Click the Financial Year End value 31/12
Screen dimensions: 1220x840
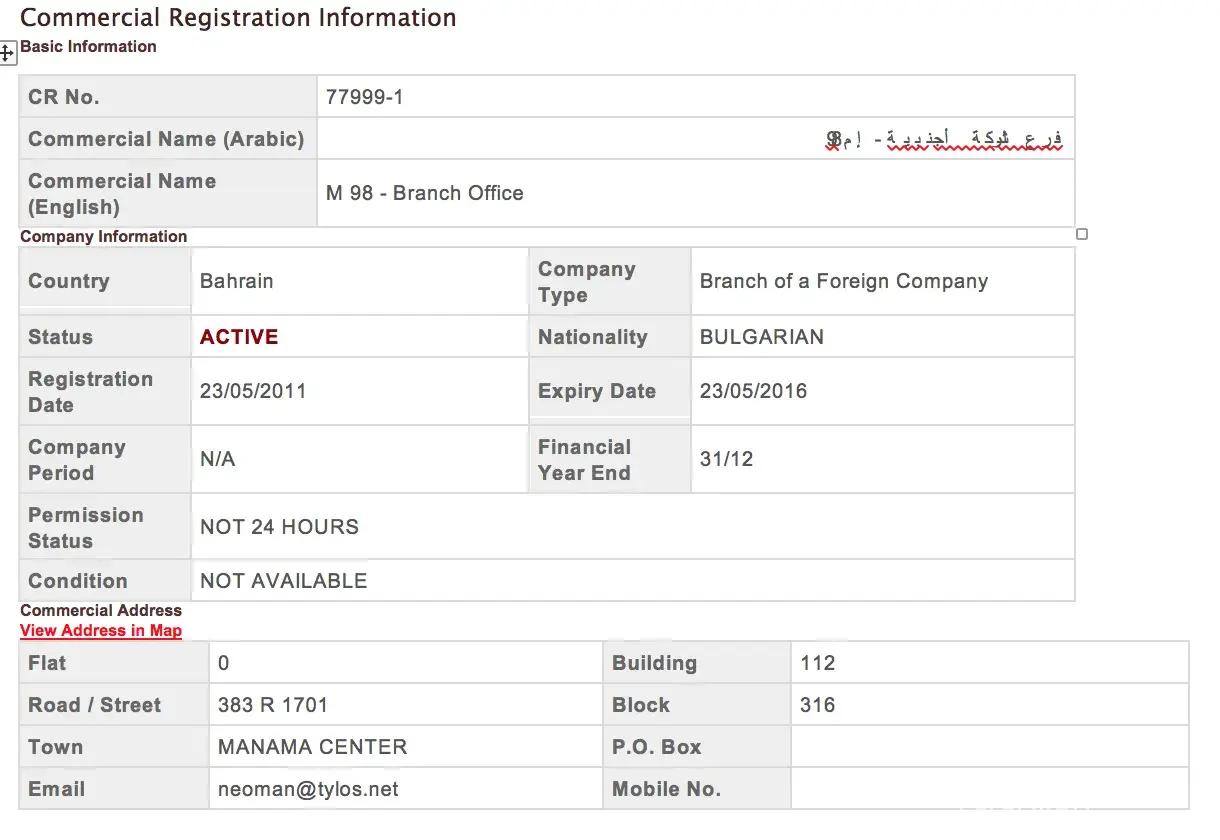click(727, 459)
